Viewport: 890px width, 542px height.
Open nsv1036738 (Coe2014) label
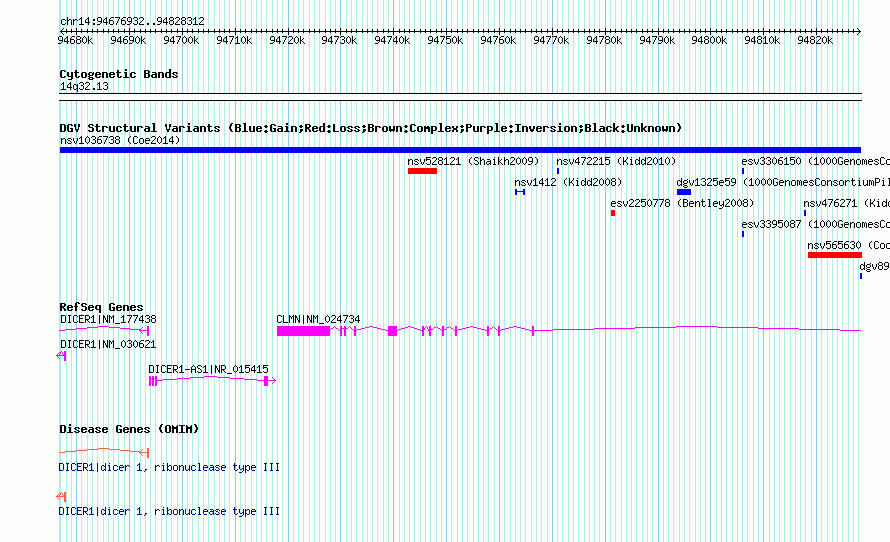point(120,140)
